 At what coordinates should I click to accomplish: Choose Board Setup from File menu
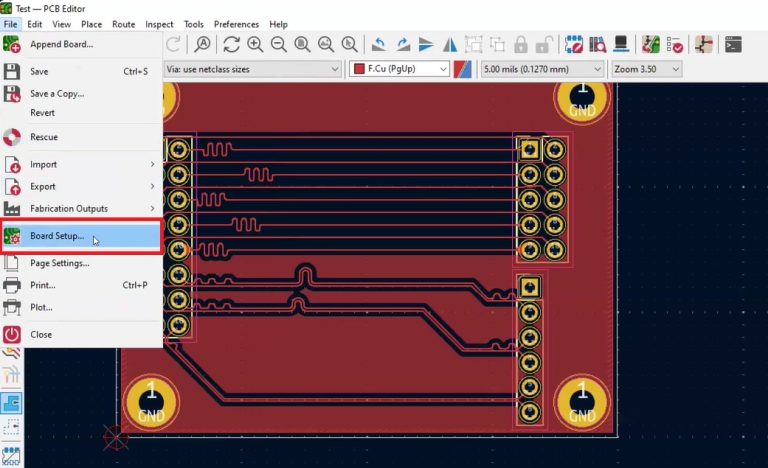point(81,236)
